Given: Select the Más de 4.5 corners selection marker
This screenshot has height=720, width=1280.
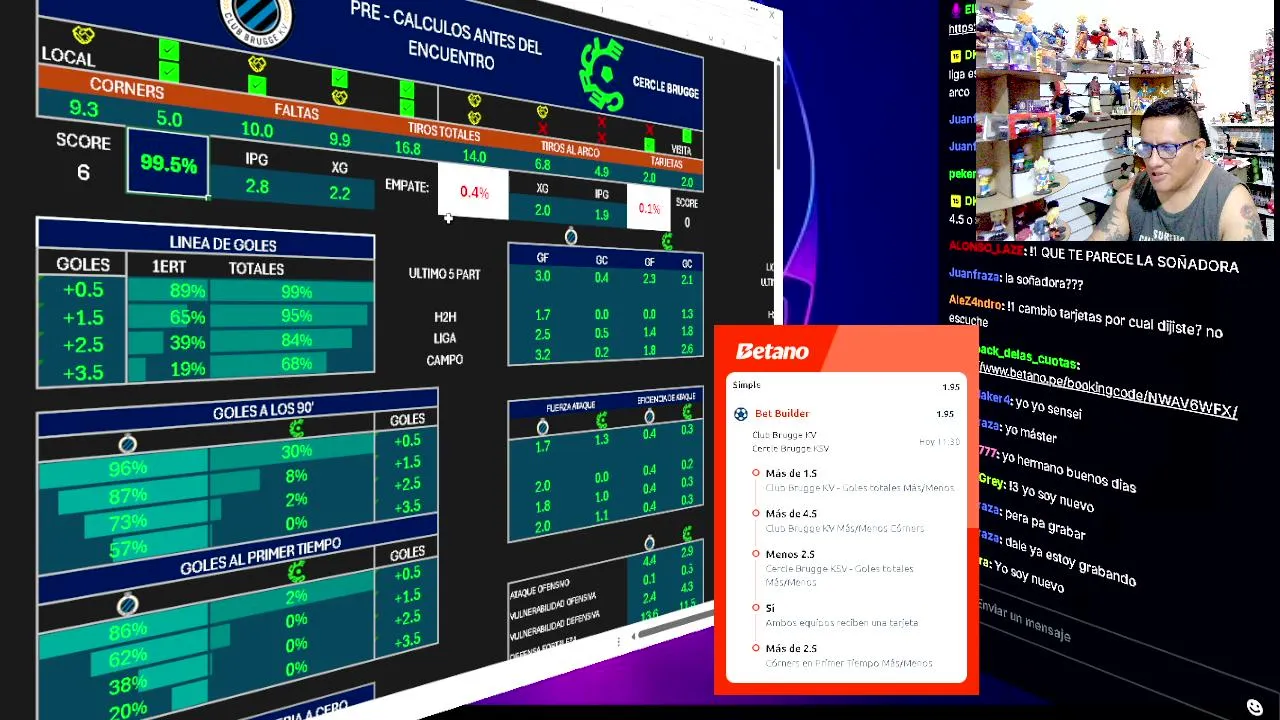Looking at the screenshot, I should pyautogui.click(x=756, y=513).
